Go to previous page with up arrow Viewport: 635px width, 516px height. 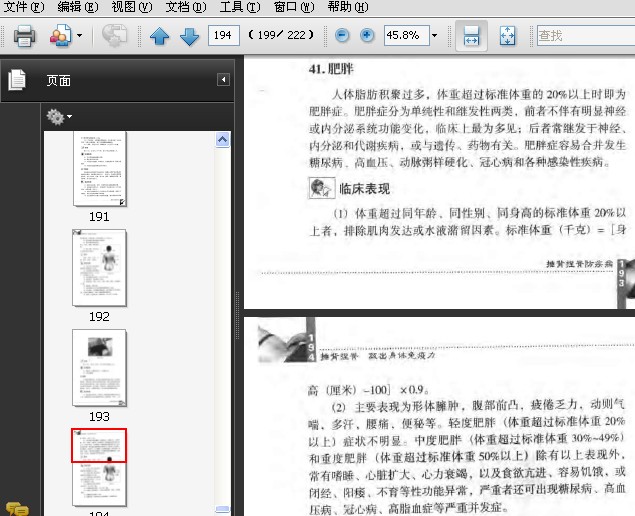pyautogui.click(x=159, y=37)
